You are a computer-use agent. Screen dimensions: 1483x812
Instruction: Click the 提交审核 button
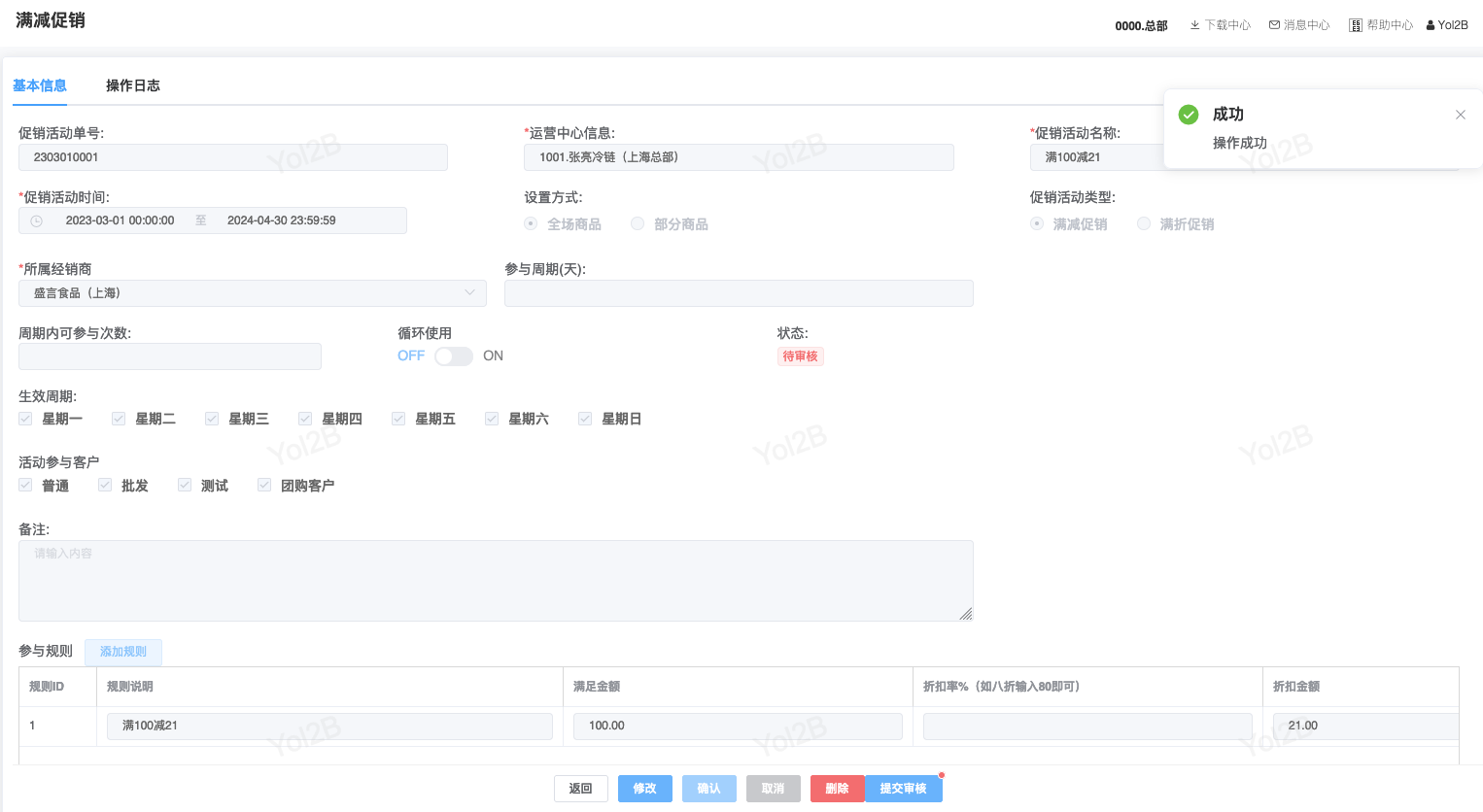[904, 789]
